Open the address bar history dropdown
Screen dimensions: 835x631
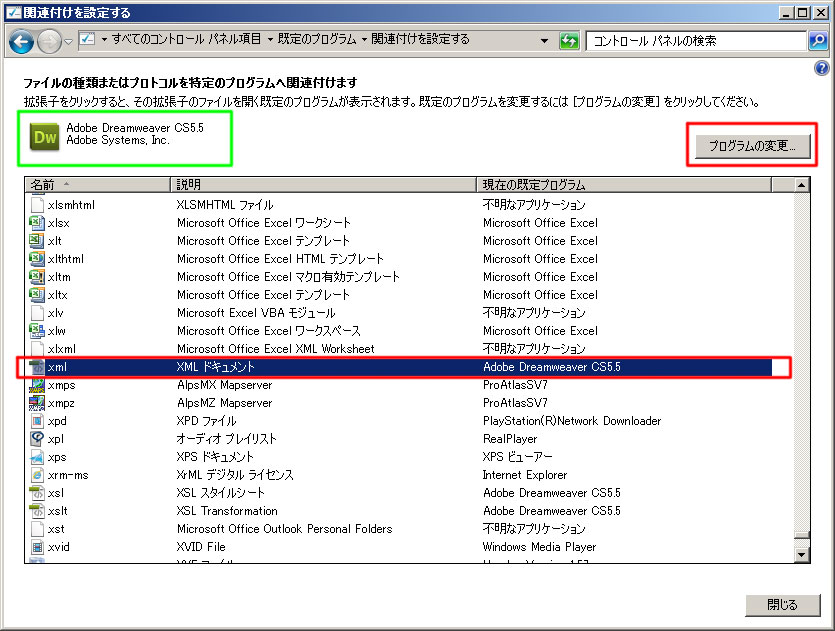(544, 40)
